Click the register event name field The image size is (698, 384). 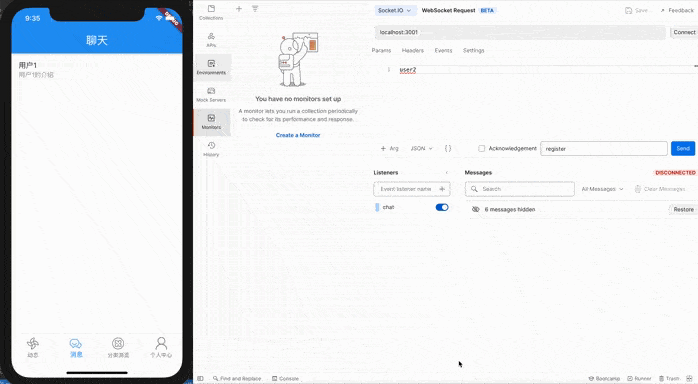point(604,149)
